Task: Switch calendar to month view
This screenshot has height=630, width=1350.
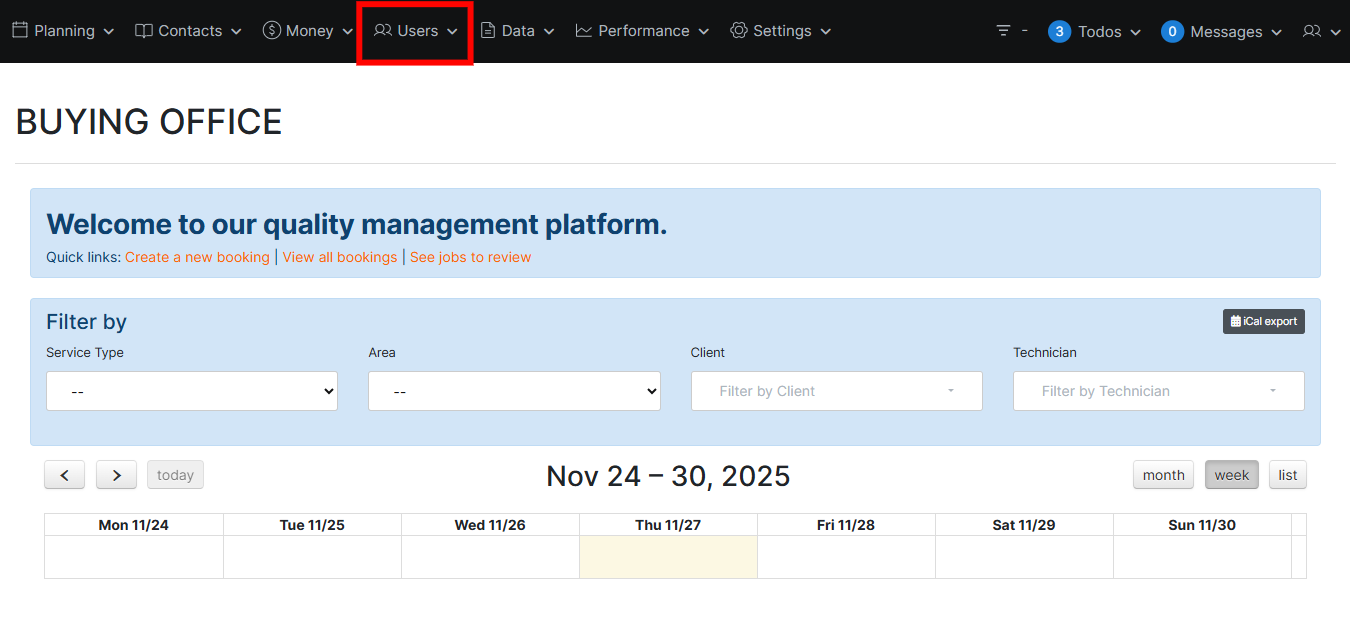Action: click(1163, 475)
